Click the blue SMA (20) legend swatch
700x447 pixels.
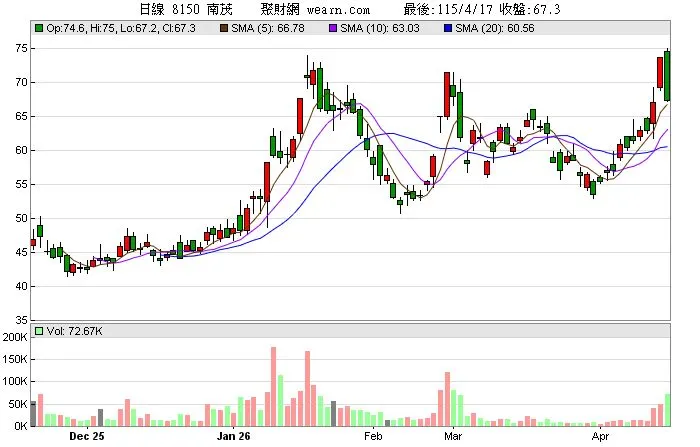(448, 28)
